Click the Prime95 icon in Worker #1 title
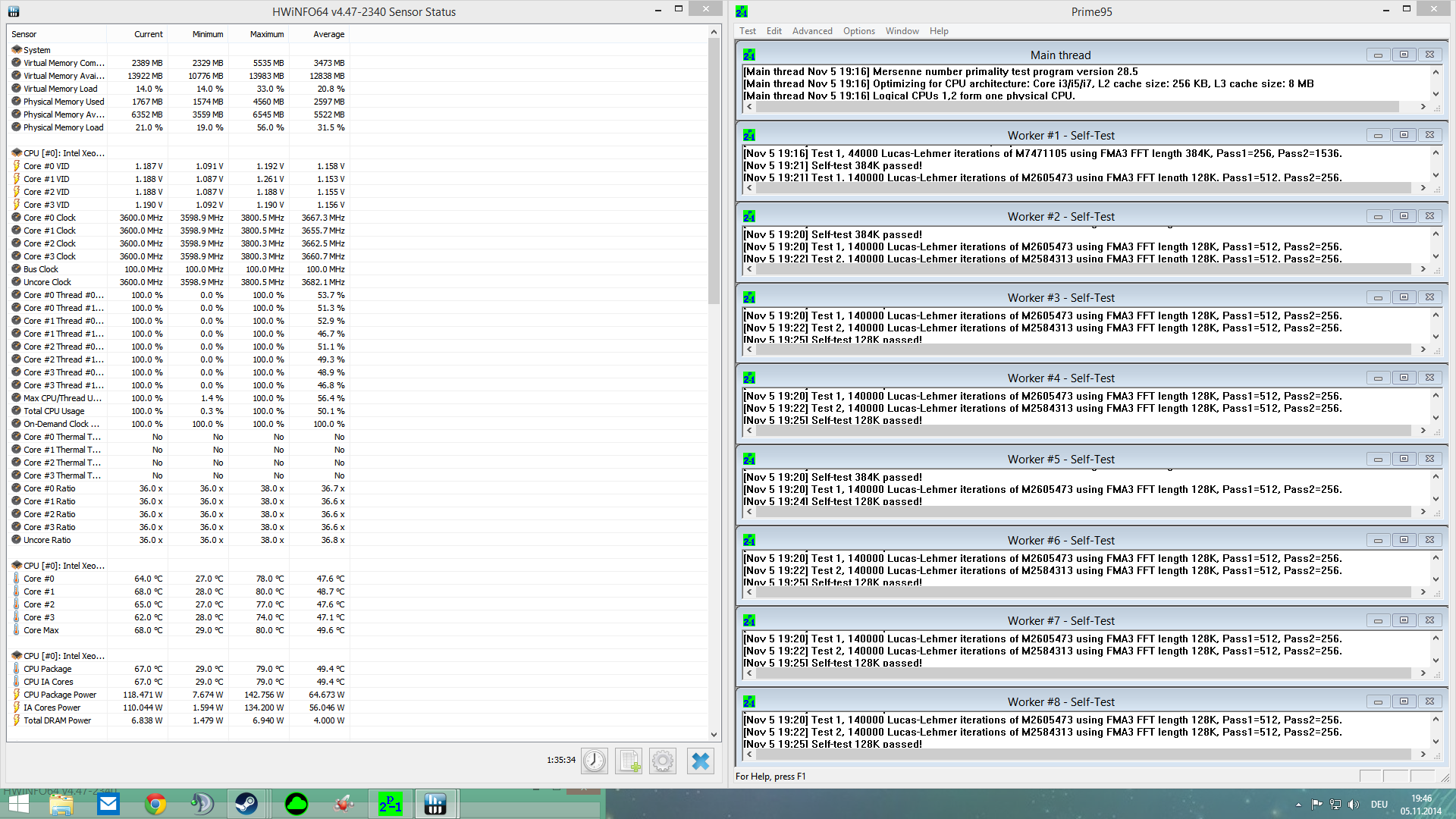Screen dimensions: 1456x819 coord(749,135)
